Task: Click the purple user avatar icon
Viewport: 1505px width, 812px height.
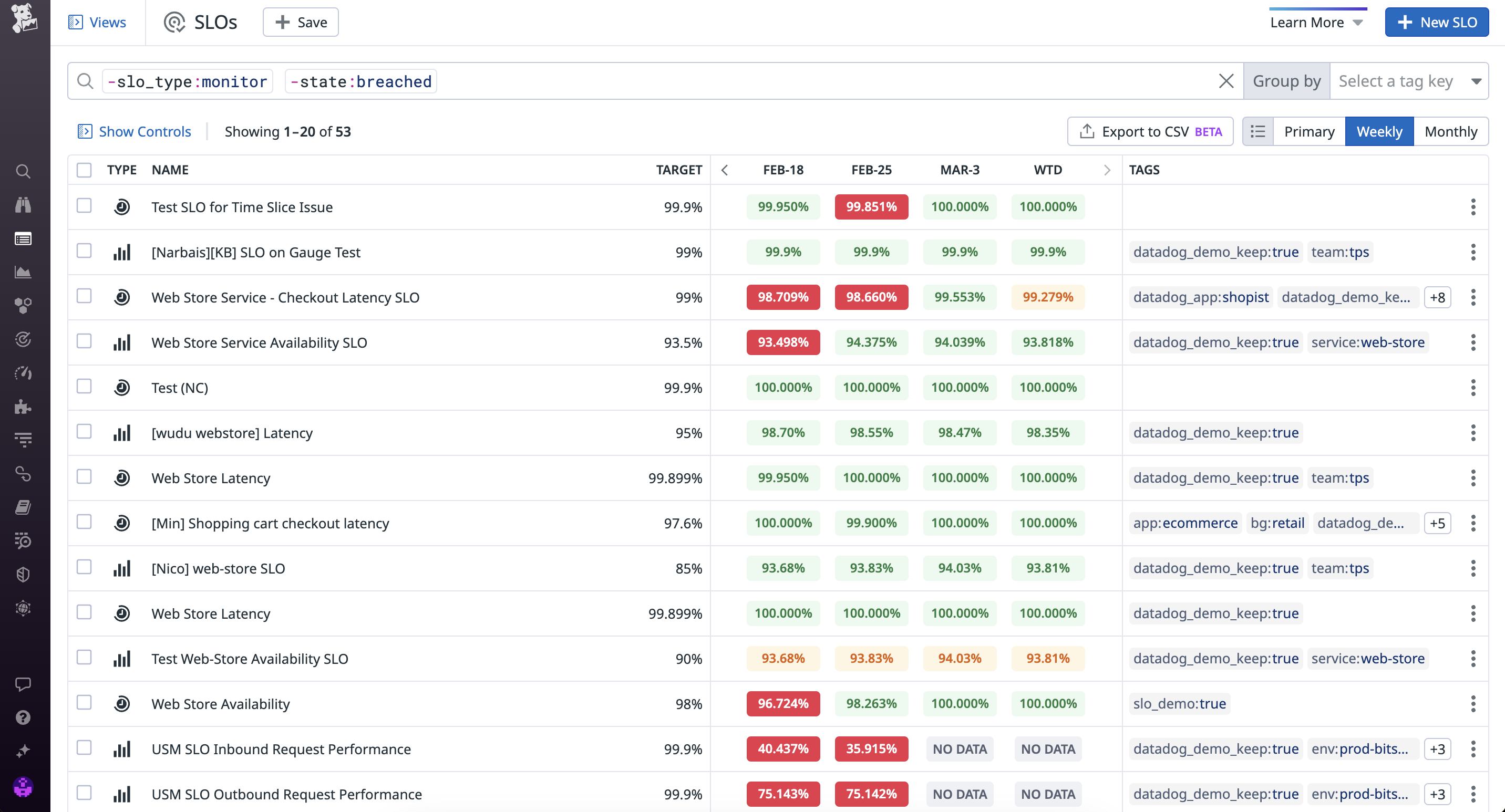Action: pyautogui.click(x=23, y=787)
